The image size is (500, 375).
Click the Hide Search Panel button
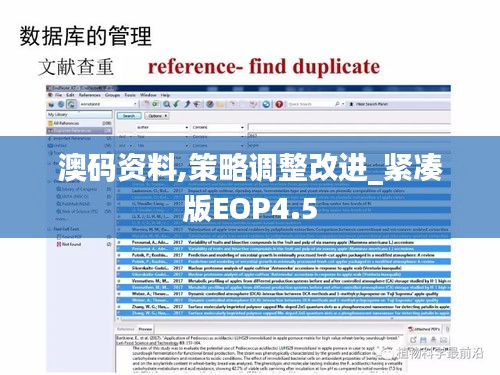coord(368,104)
